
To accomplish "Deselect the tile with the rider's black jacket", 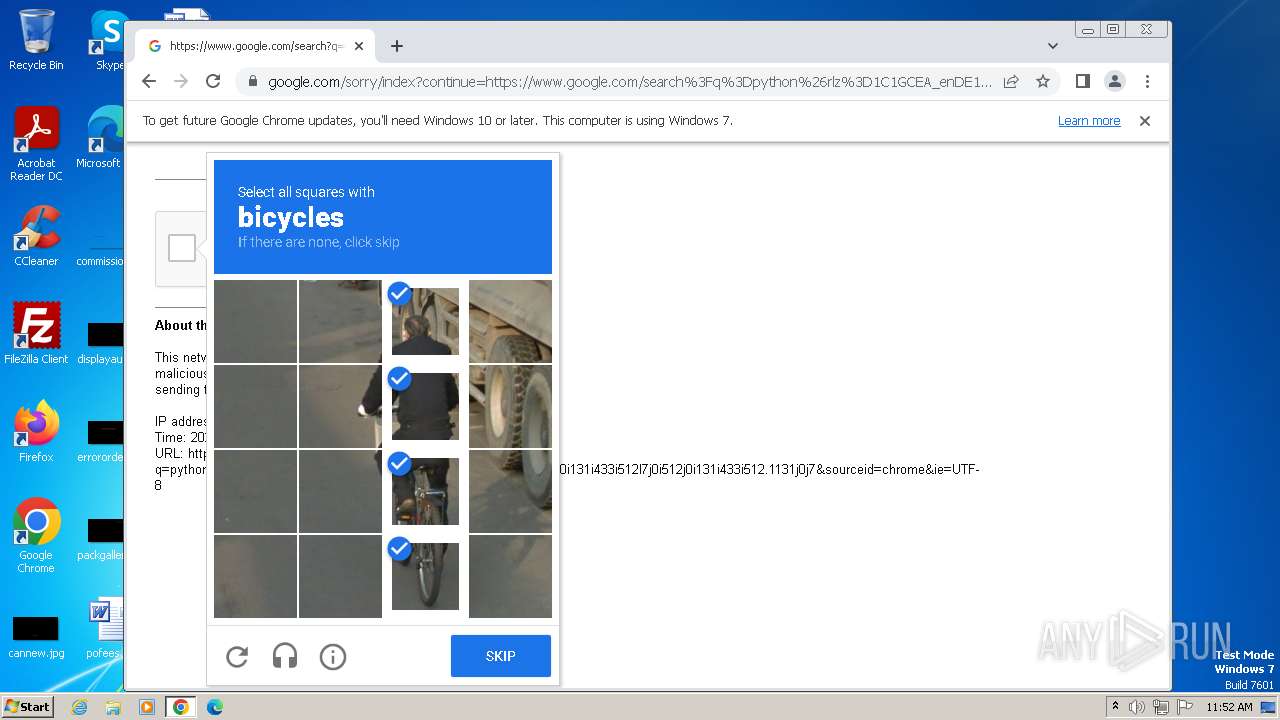I will point(425,406).
